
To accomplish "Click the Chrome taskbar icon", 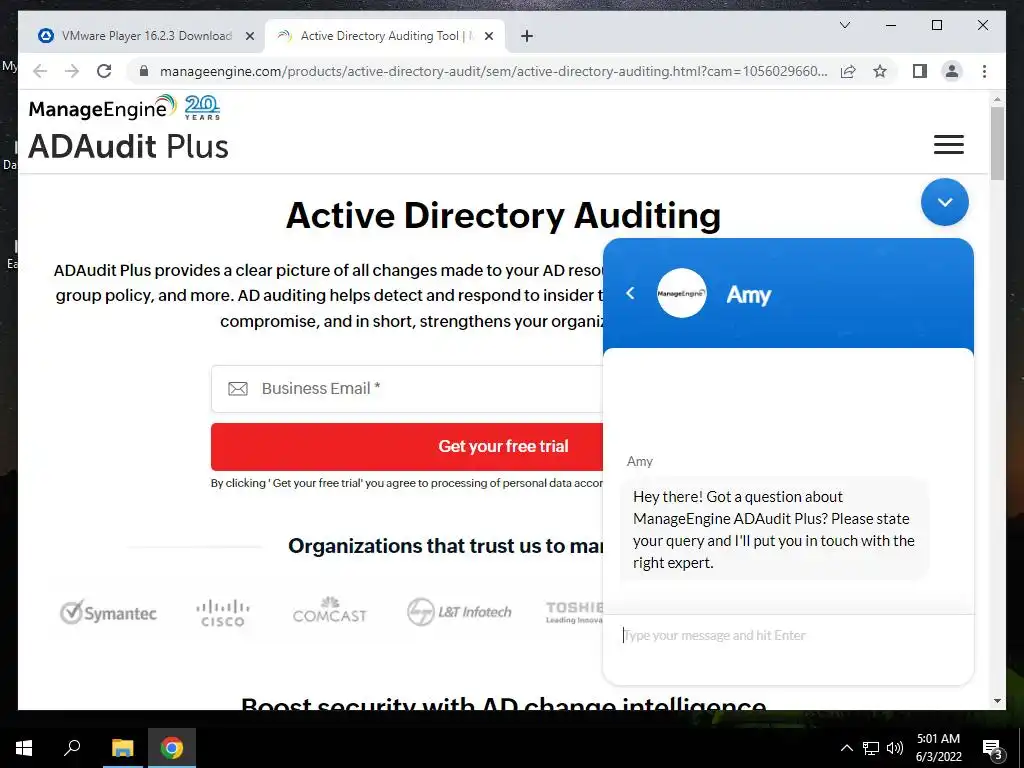I will (x=172, y=748).
